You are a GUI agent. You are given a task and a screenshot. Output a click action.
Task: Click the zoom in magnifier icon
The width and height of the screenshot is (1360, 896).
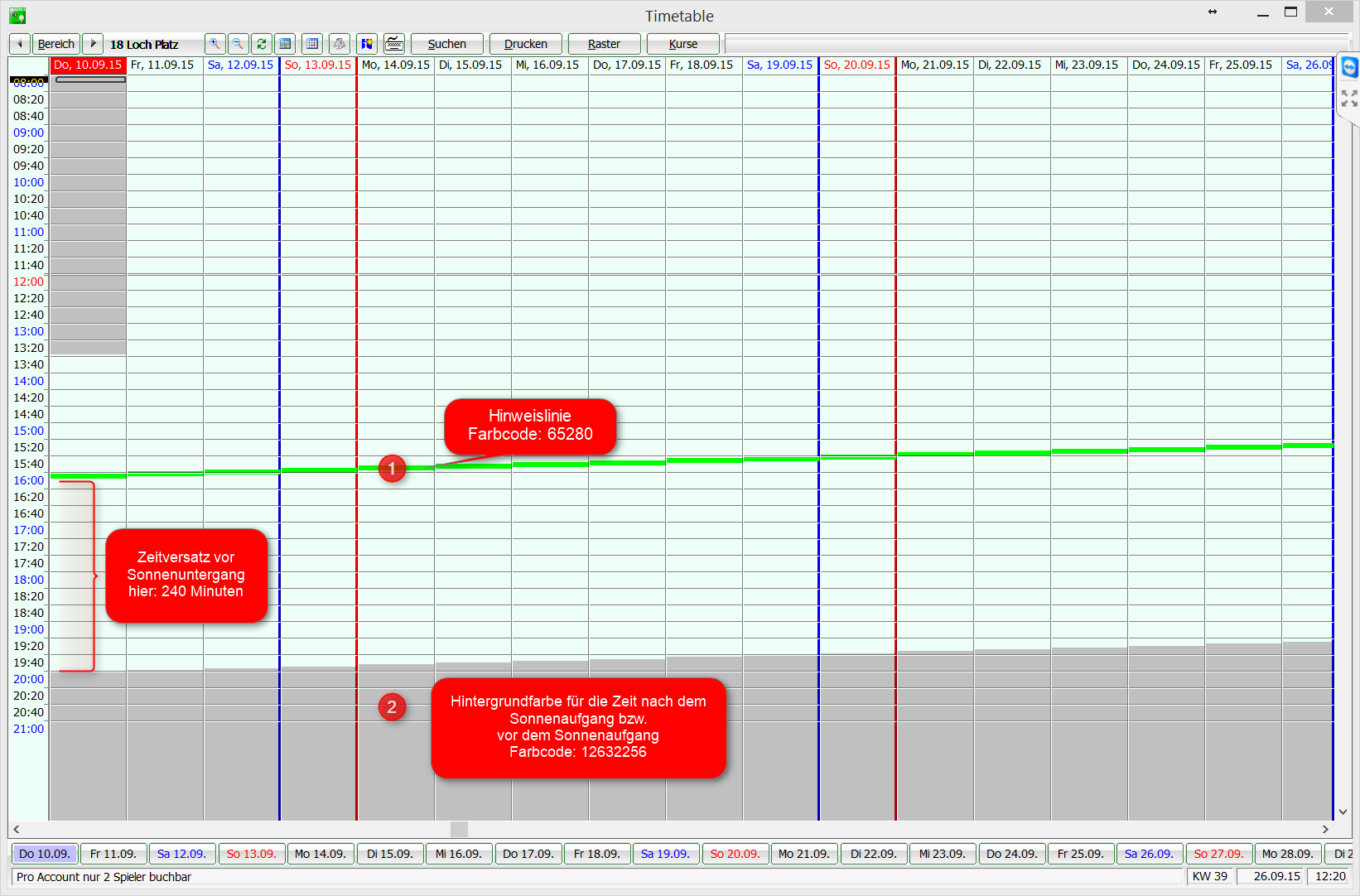(215, 44)
